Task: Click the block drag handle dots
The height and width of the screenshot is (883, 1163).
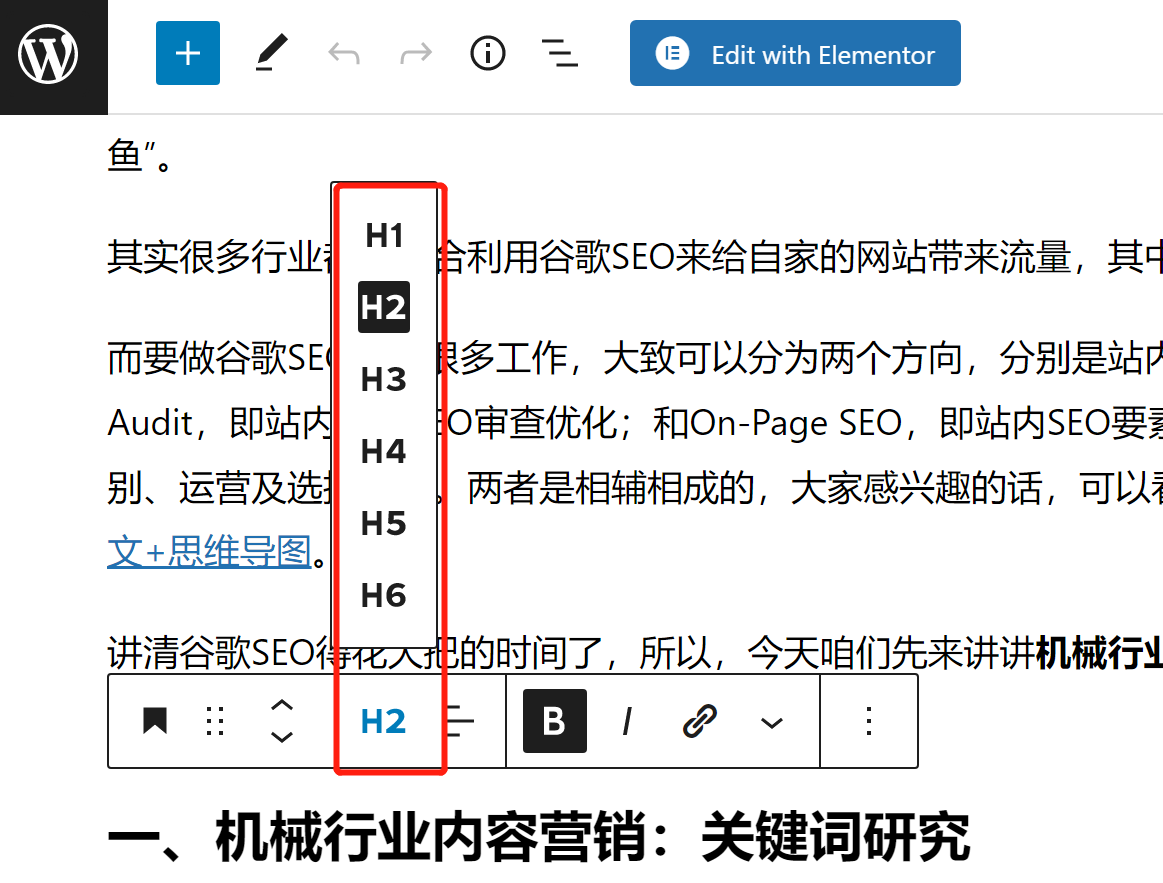Action: [x=215, y=721]
